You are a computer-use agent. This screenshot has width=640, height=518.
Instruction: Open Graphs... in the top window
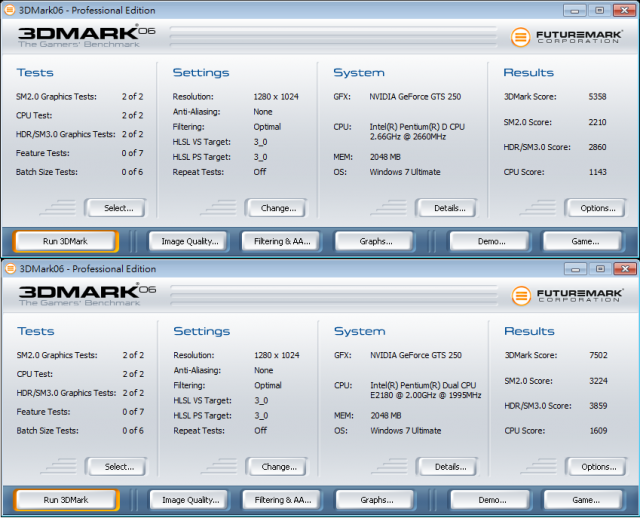pos(375,241)
